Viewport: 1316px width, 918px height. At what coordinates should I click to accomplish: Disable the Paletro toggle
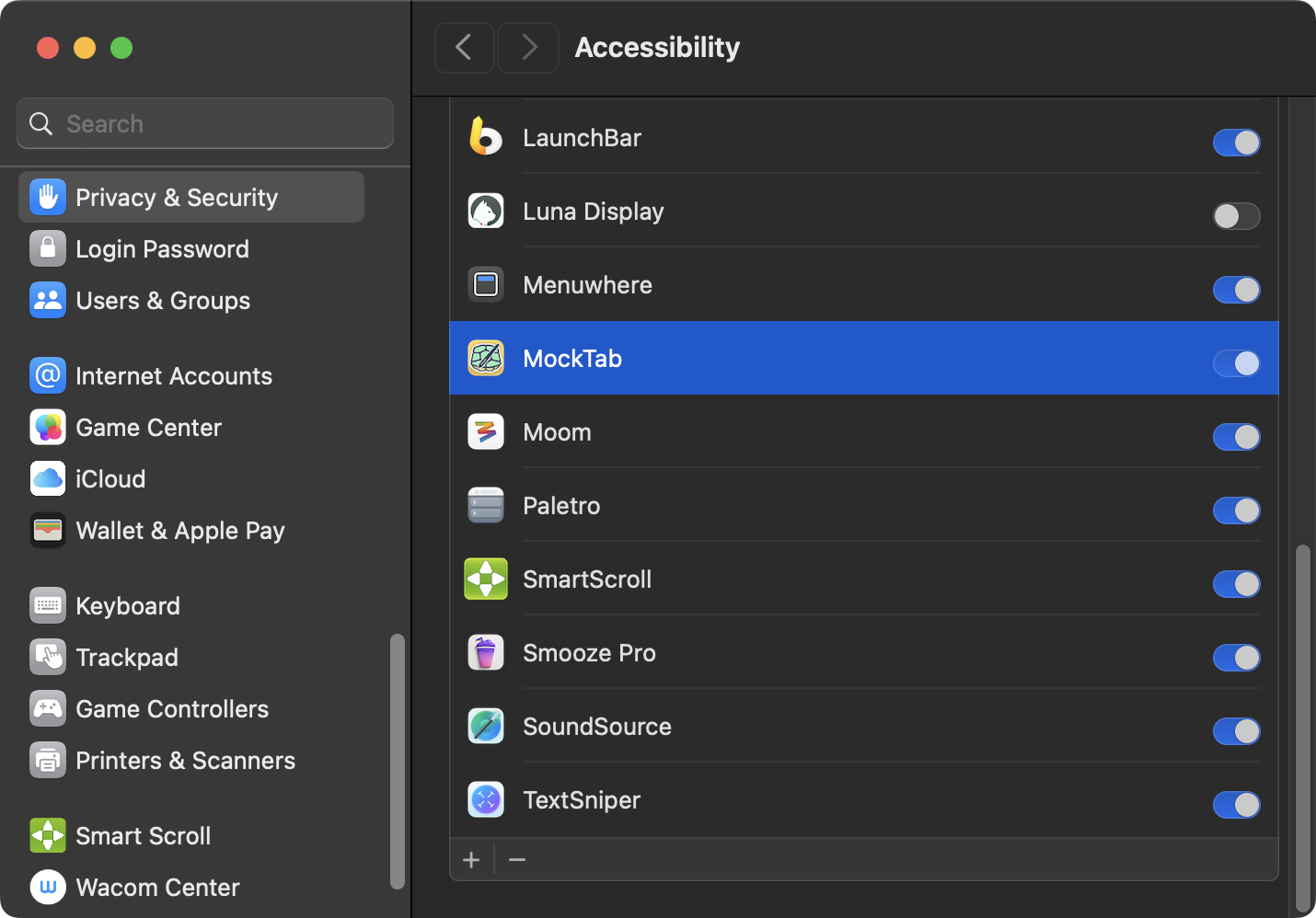pos(1236,511)
